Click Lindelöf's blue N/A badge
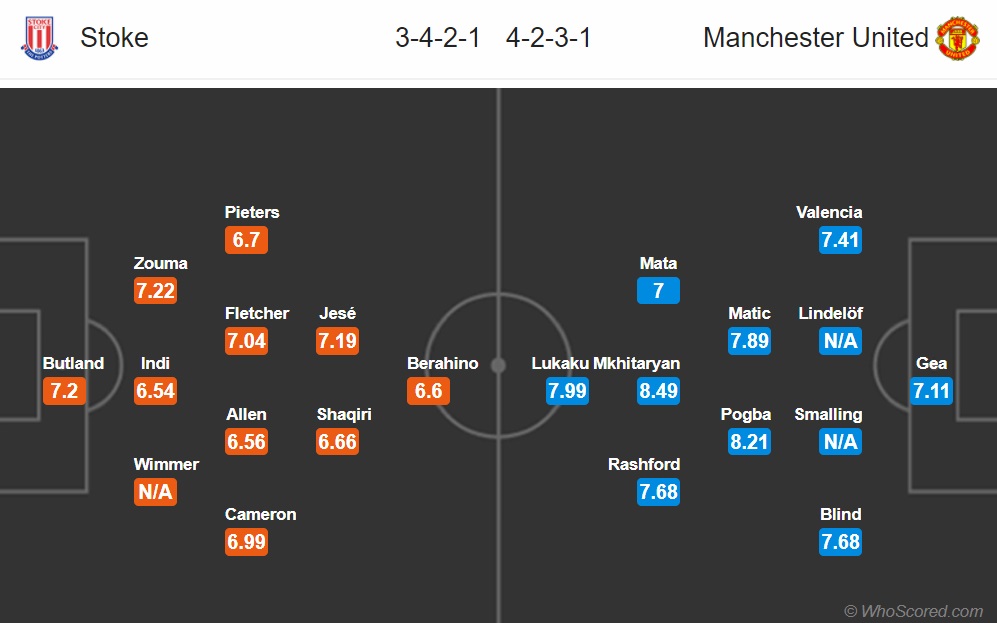 tap(841, 341)
